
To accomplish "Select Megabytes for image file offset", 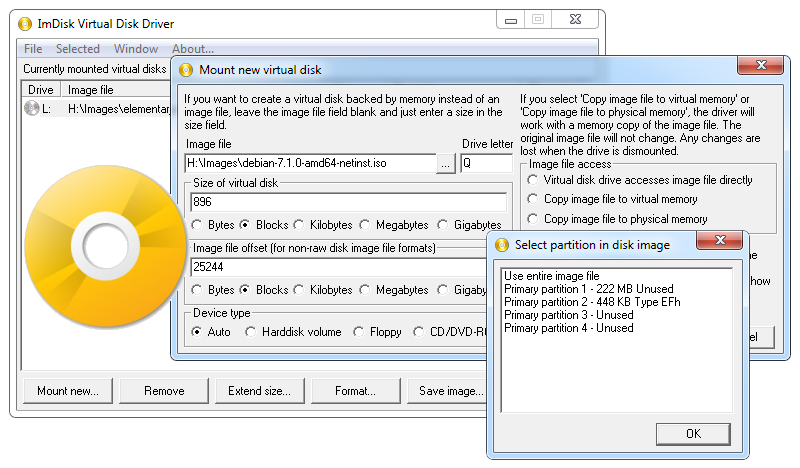I will pyautogui.click(x=394, y=290).
